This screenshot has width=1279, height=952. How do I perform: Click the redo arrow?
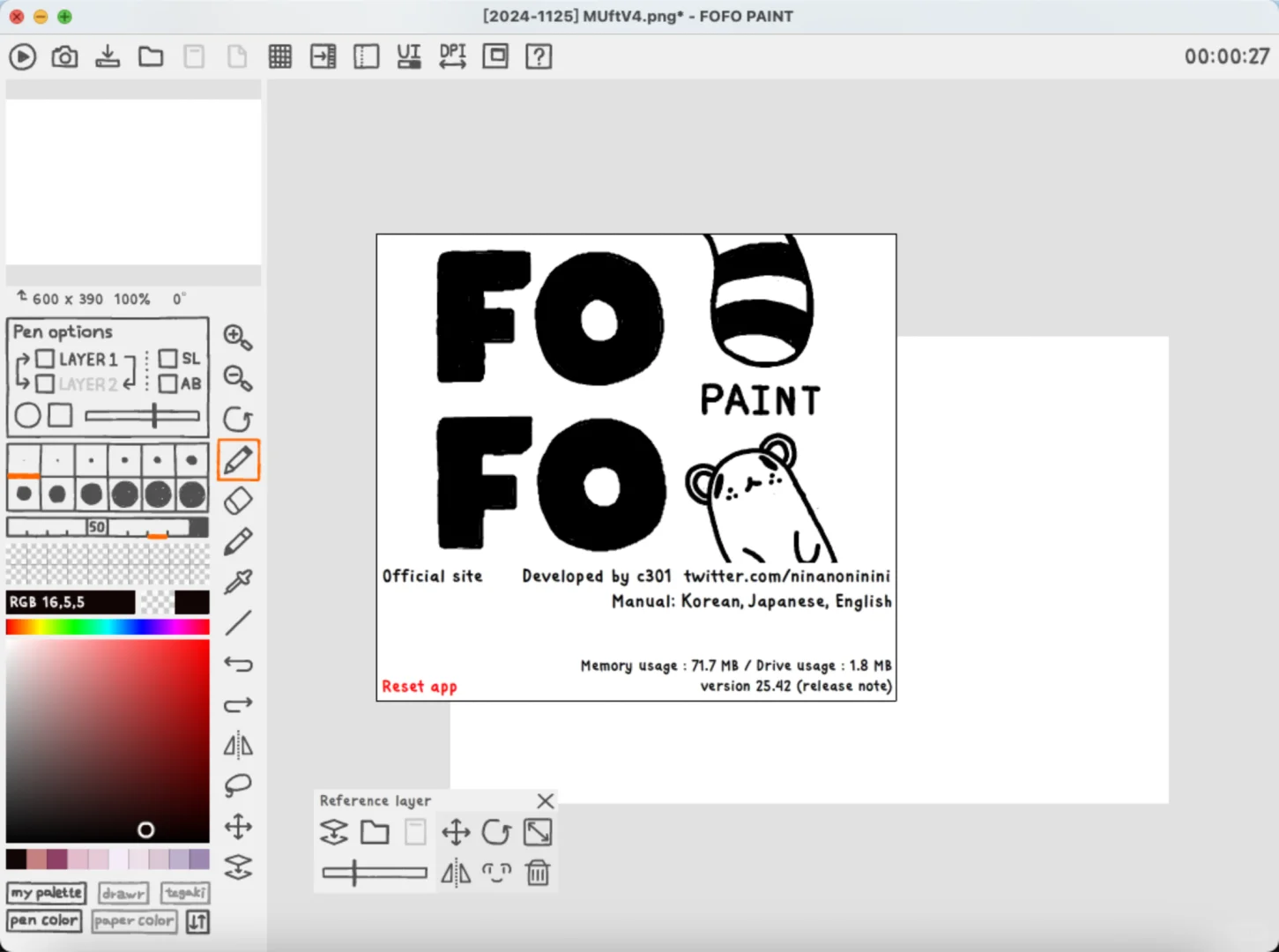(238, 704)
